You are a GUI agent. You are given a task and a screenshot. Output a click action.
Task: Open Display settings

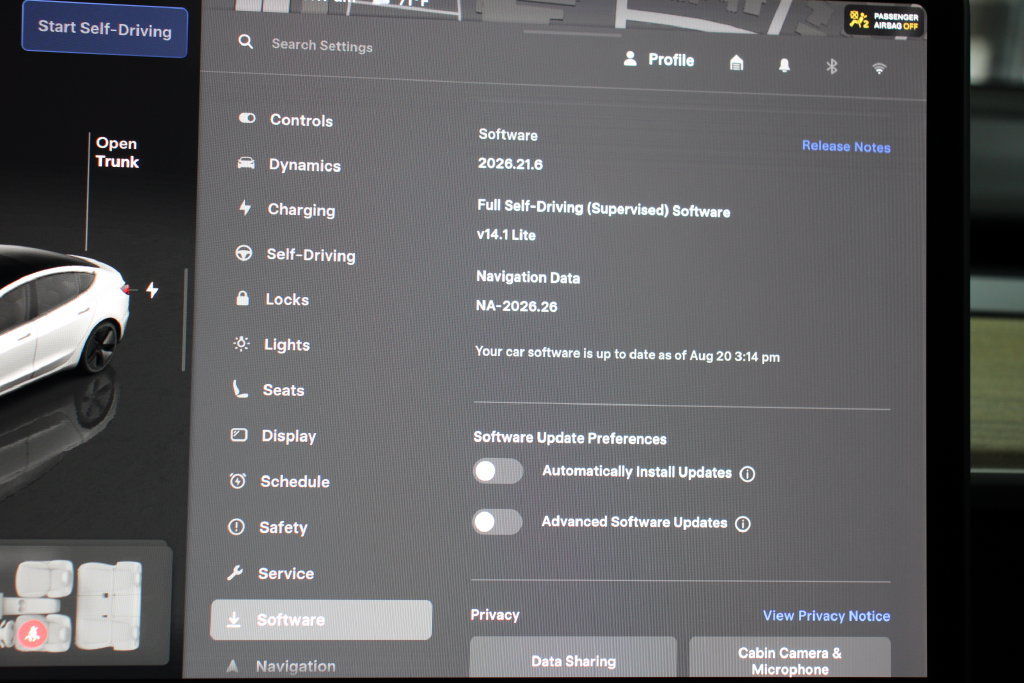273,436
